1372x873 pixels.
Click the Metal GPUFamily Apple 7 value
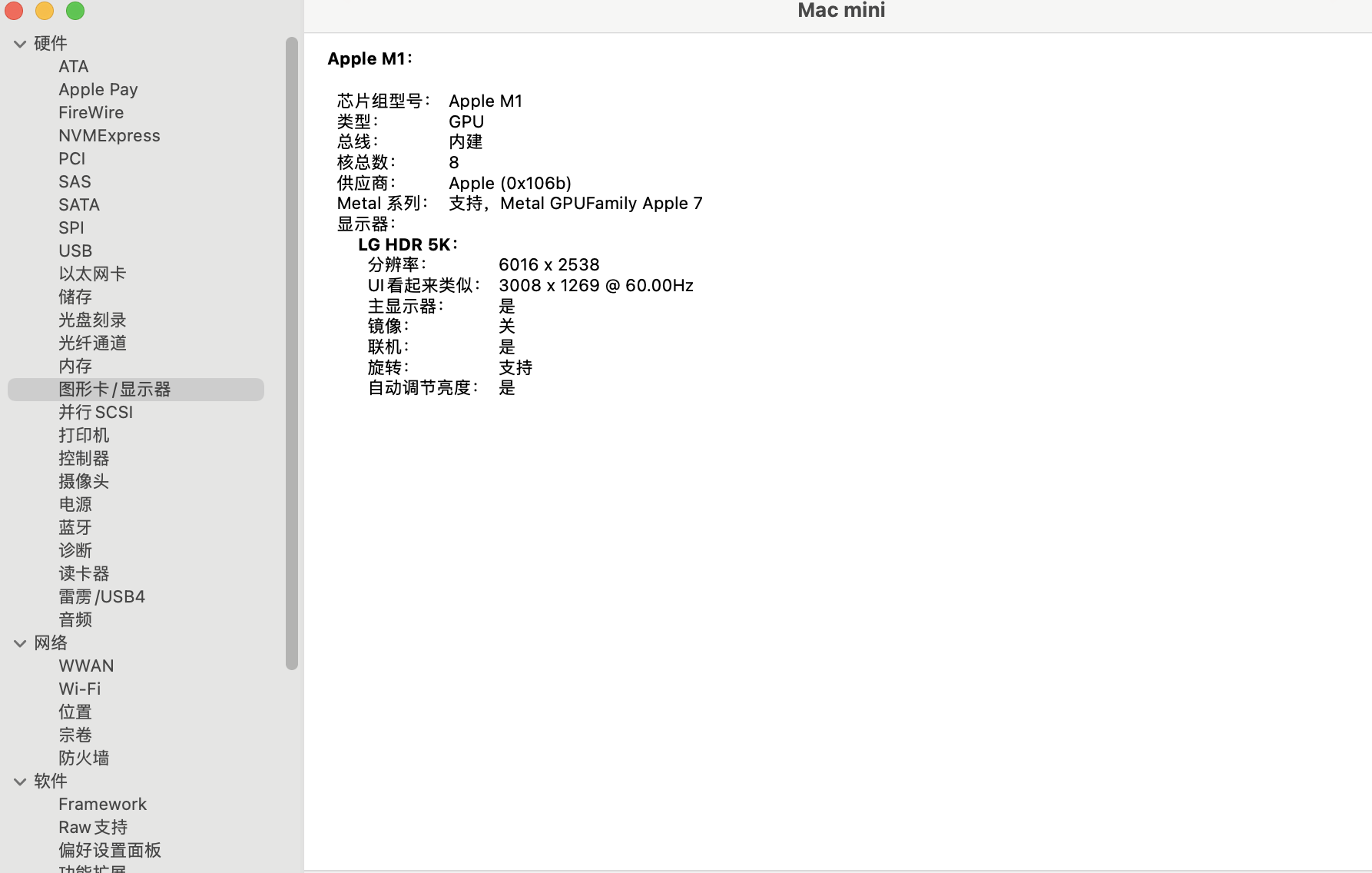[601, 204]
